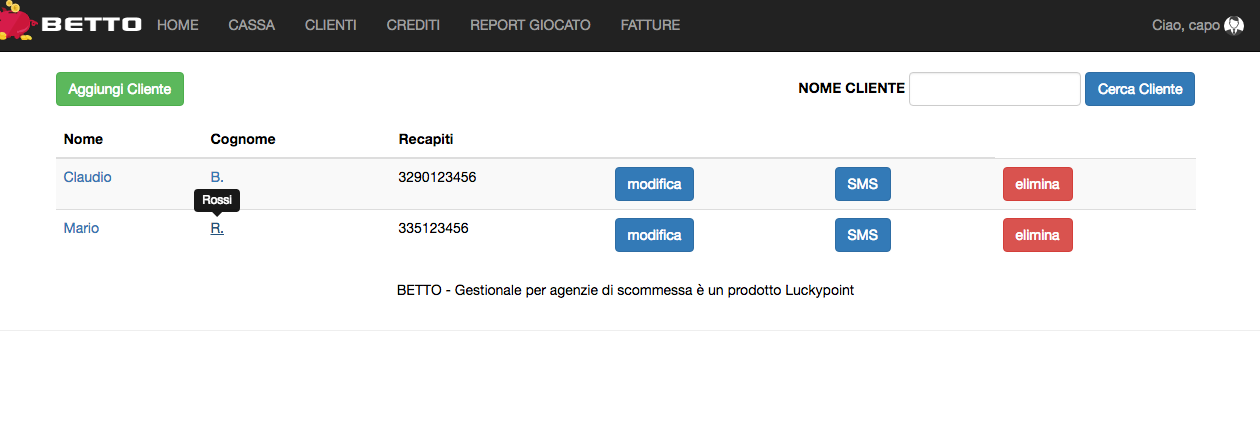1260x446 pixels.
Task: Focus the NOME CLIENTE text field
Action: pyautogui.click(x=994, y=89)
